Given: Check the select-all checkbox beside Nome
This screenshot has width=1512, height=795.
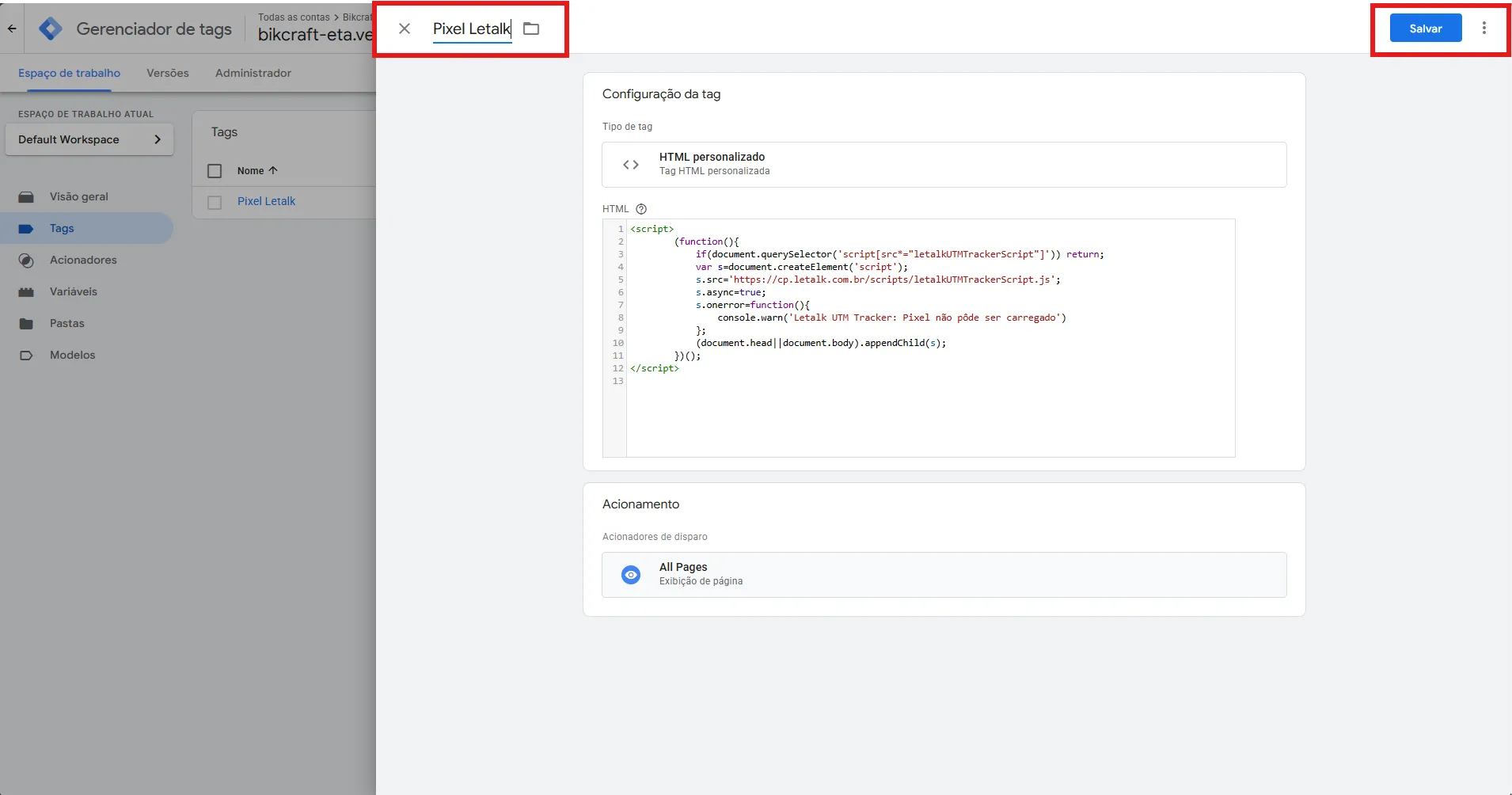Looking at the screenshot, I should [x=215, y=171].
